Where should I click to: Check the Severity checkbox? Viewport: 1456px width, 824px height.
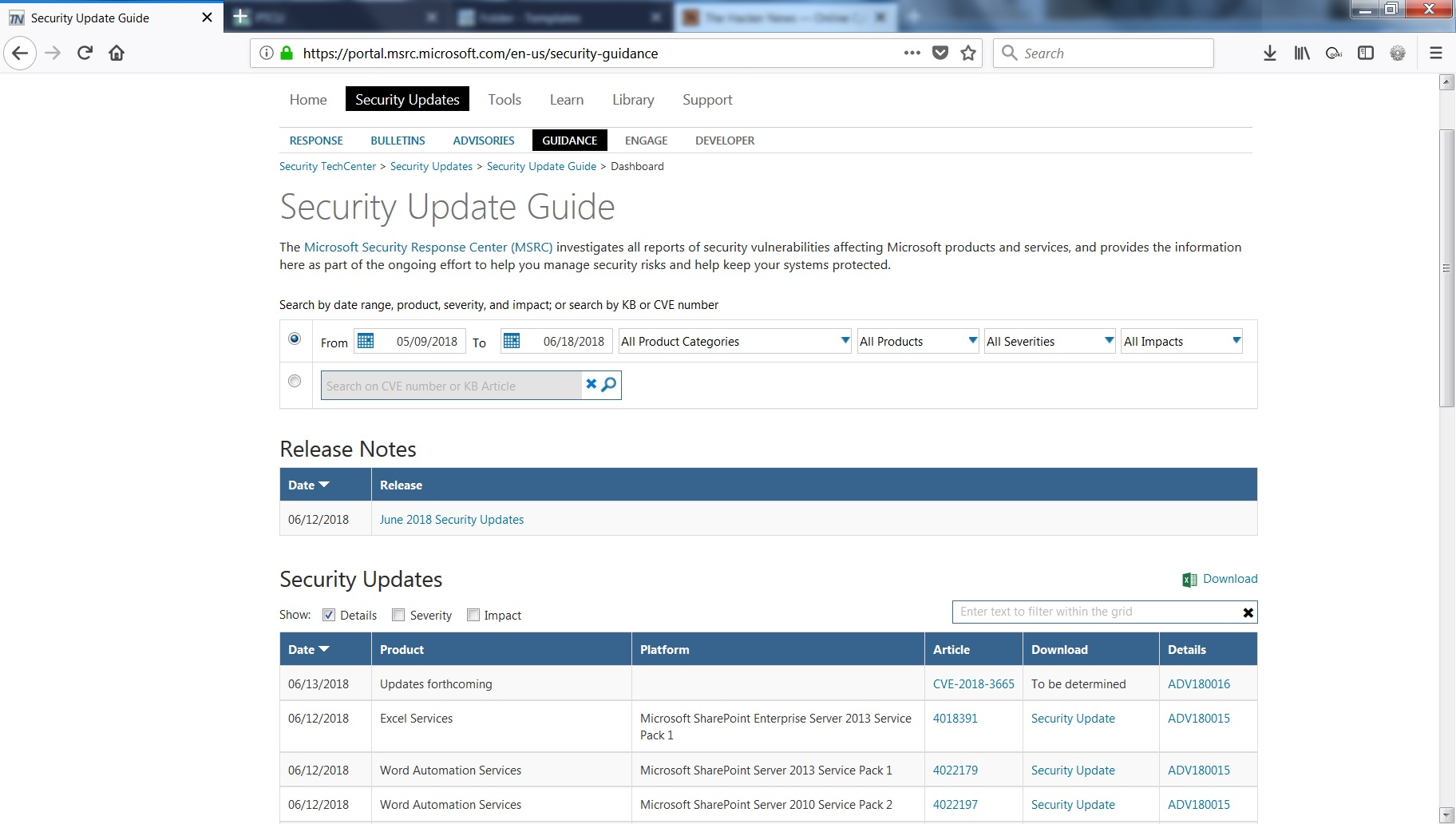coord(398,615)
